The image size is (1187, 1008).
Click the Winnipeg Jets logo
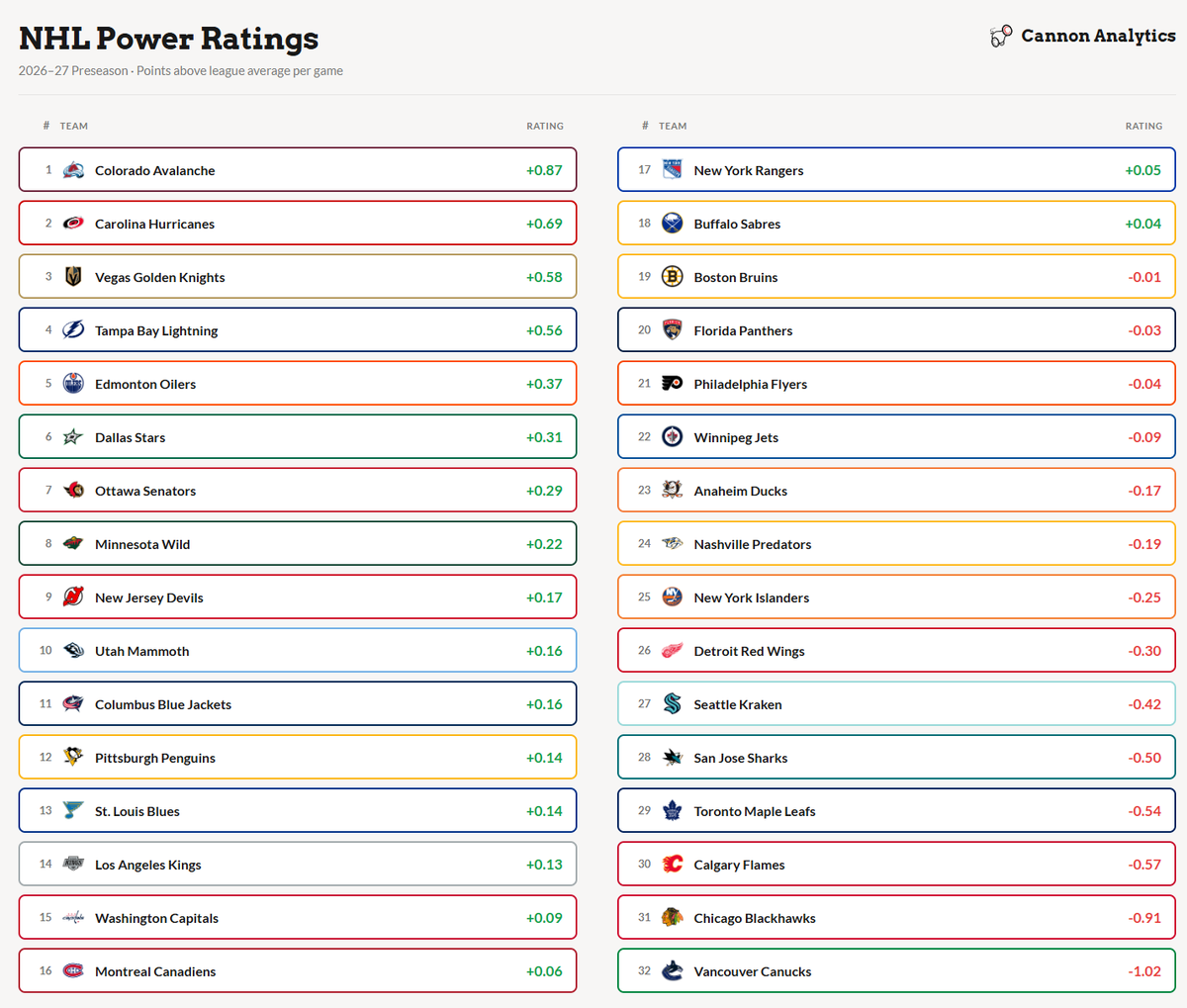click(673, 437)
